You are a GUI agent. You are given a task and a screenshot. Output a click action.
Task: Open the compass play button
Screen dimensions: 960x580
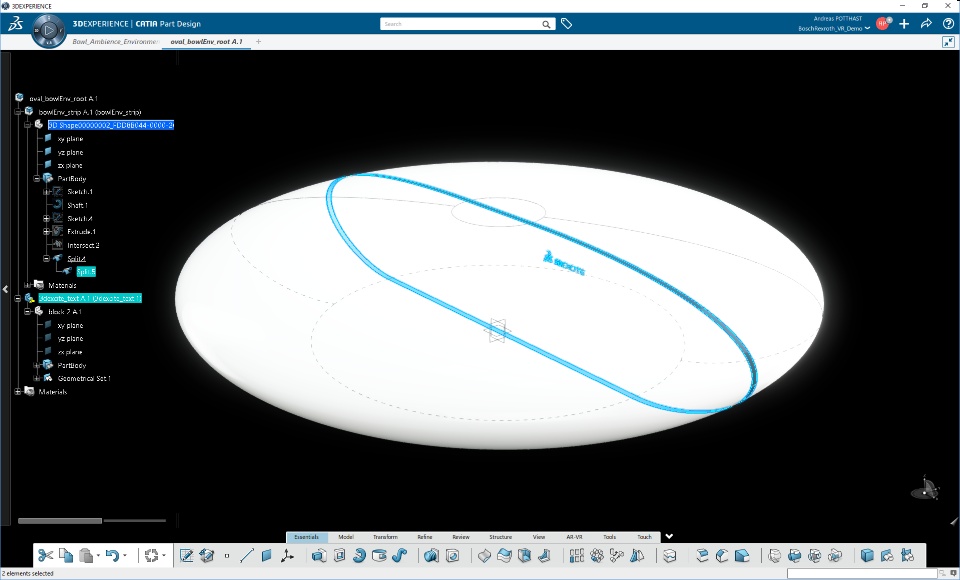click(x=49, y=29)
